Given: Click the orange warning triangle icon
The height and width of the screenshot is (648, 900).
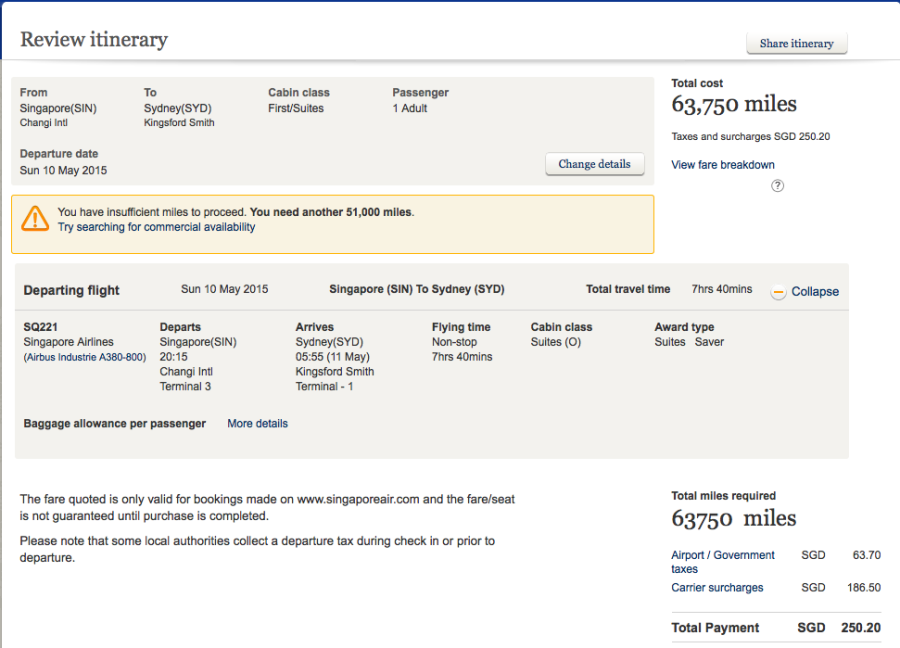Looking at the screenshot, I should click(x=35, y=218).
